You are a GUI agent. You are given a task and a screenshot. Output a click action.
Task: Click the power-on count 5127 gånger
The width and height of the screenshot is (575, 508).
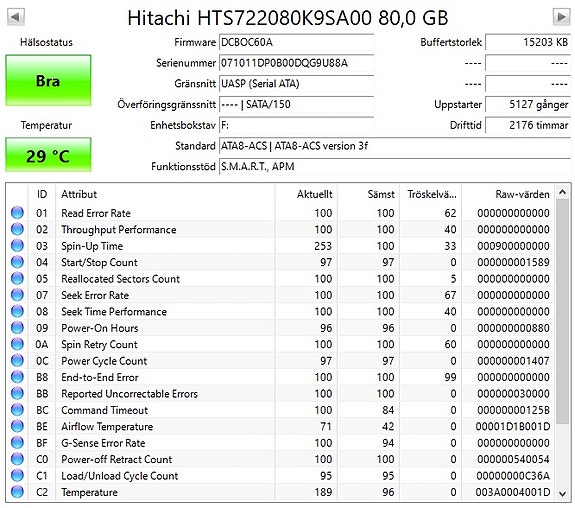click(528, 105)
